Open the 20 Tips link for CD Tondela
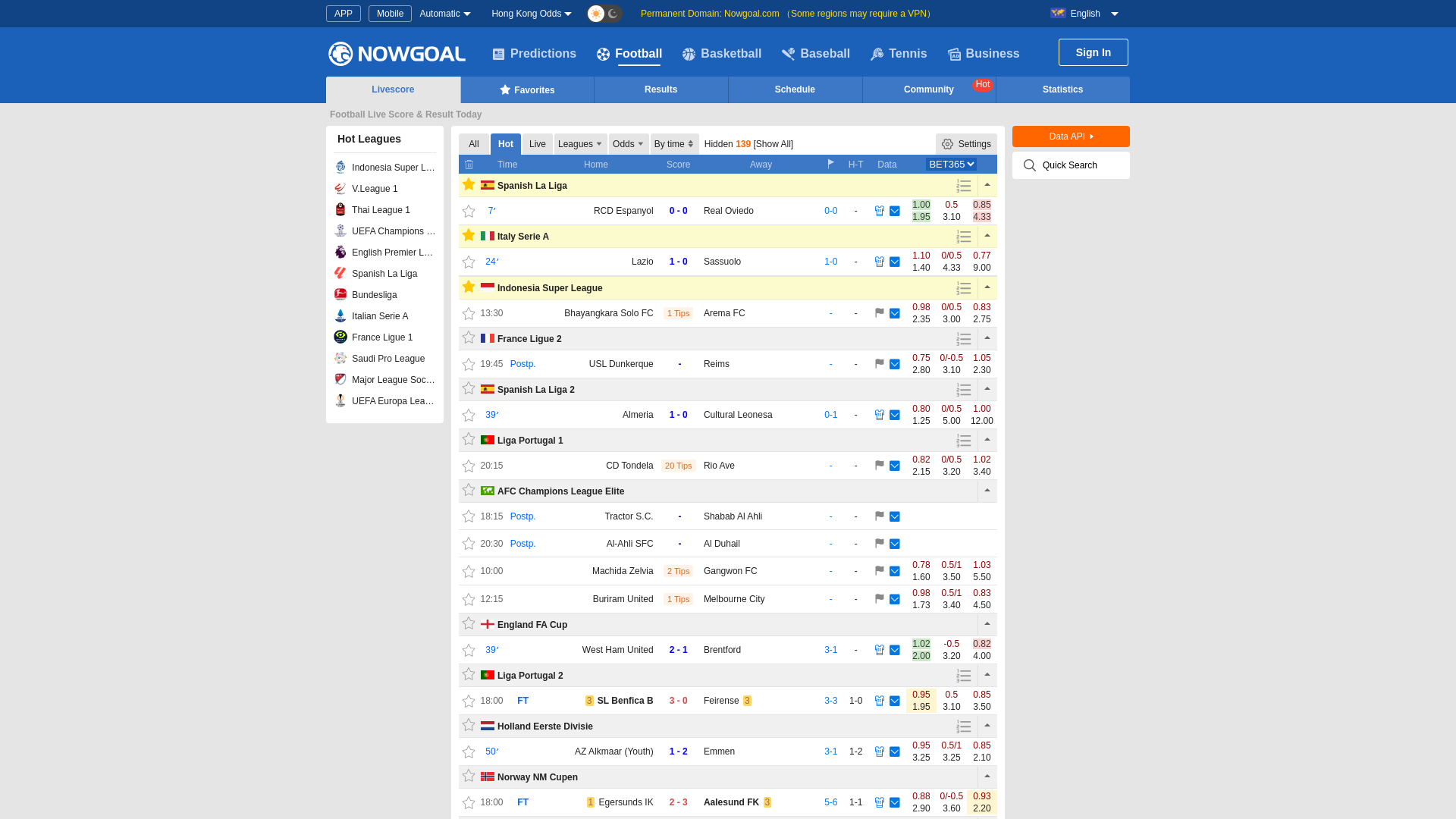The width and height of the screenshot is (1456, 819). [x=678, y=466]
